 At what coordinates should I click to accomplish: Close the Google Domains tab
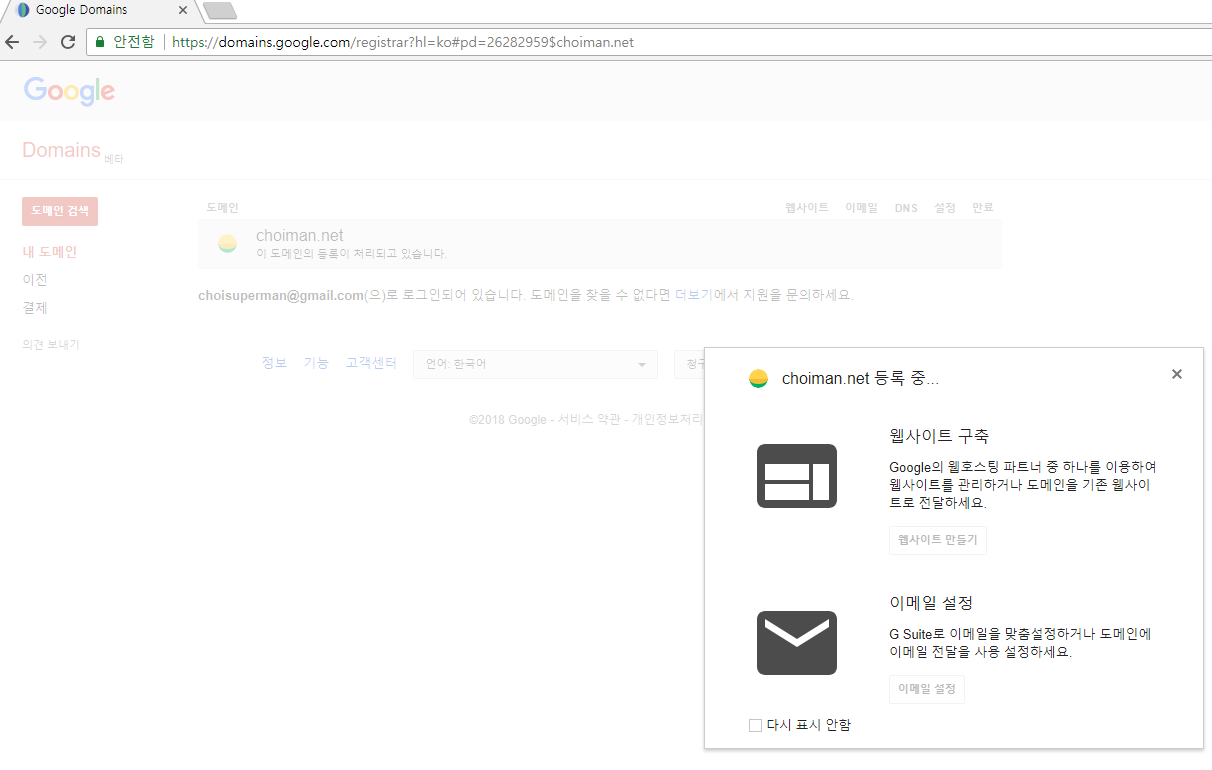[x=183, y=10]
